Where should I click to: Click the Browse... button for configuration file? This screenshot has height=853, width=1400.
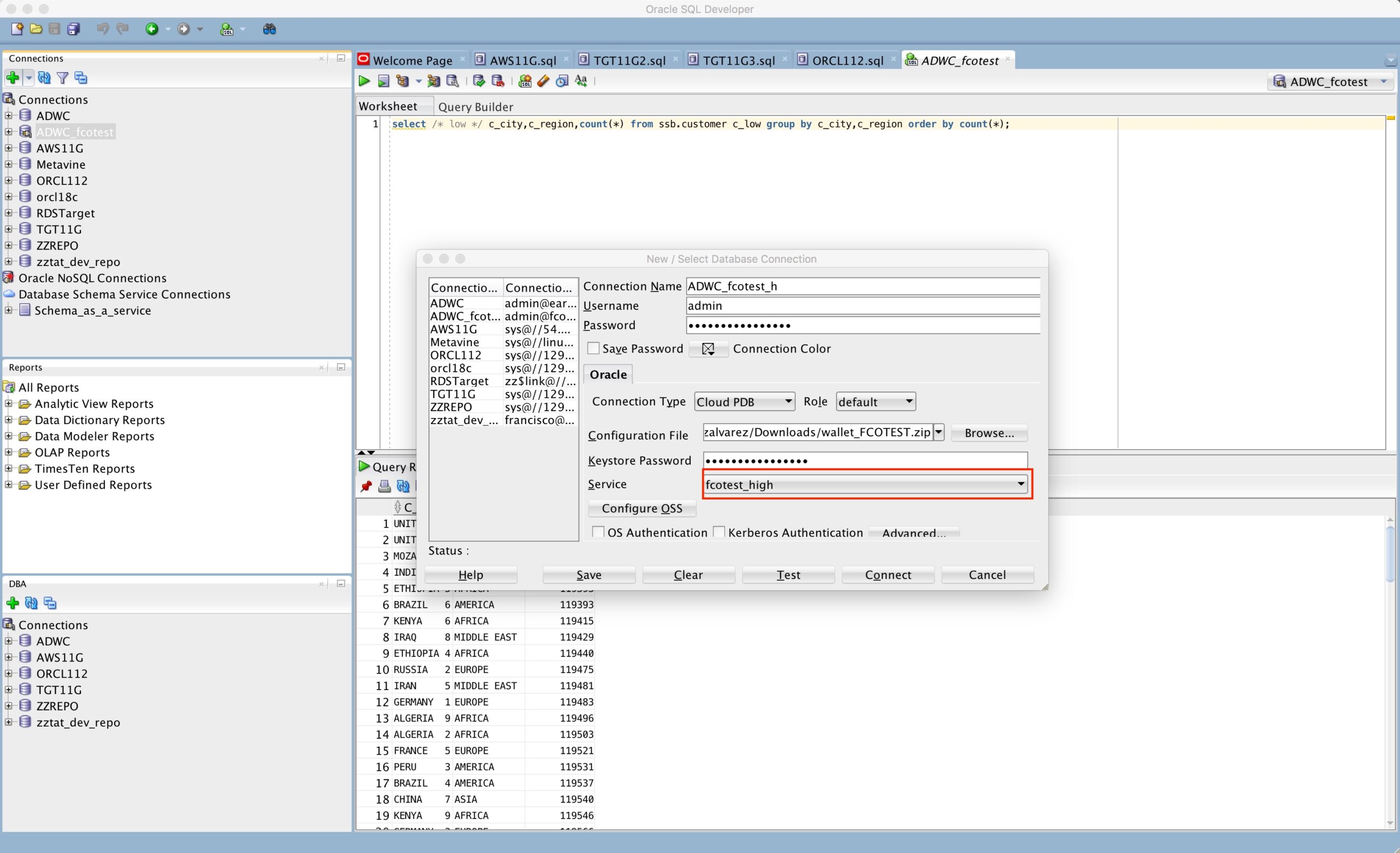click(989, 433)
